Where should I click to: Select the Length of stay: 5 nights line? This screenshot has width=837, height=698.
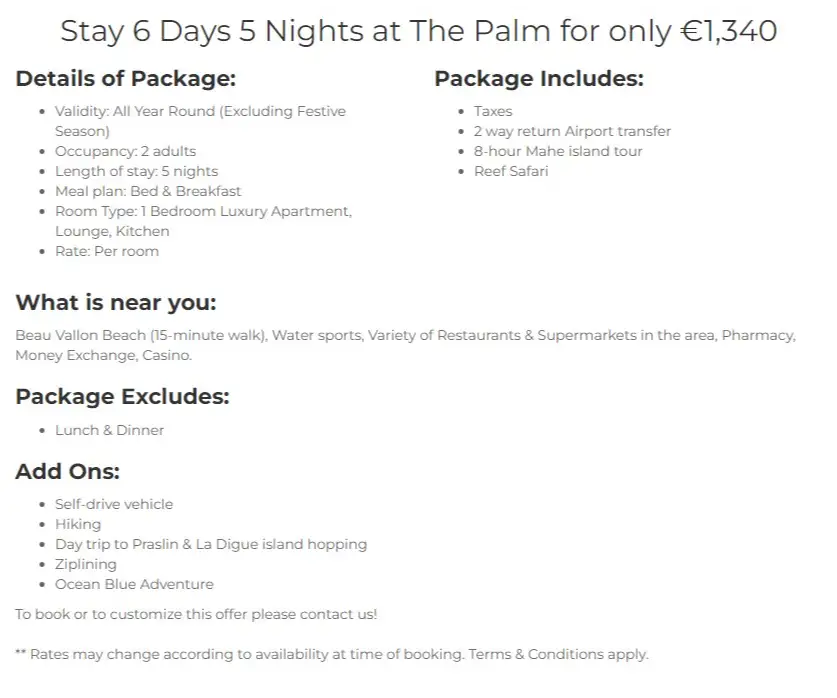[x=137, y=171]
